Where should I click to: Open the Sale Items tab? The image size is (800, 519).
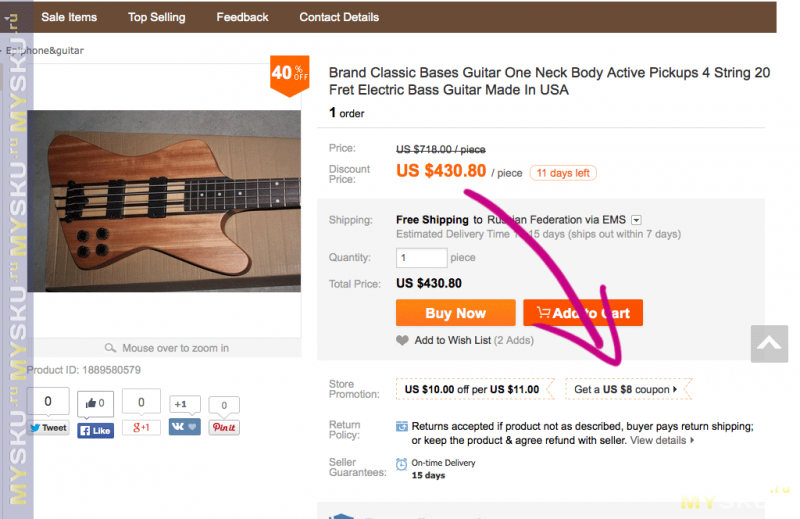[69, 17]
